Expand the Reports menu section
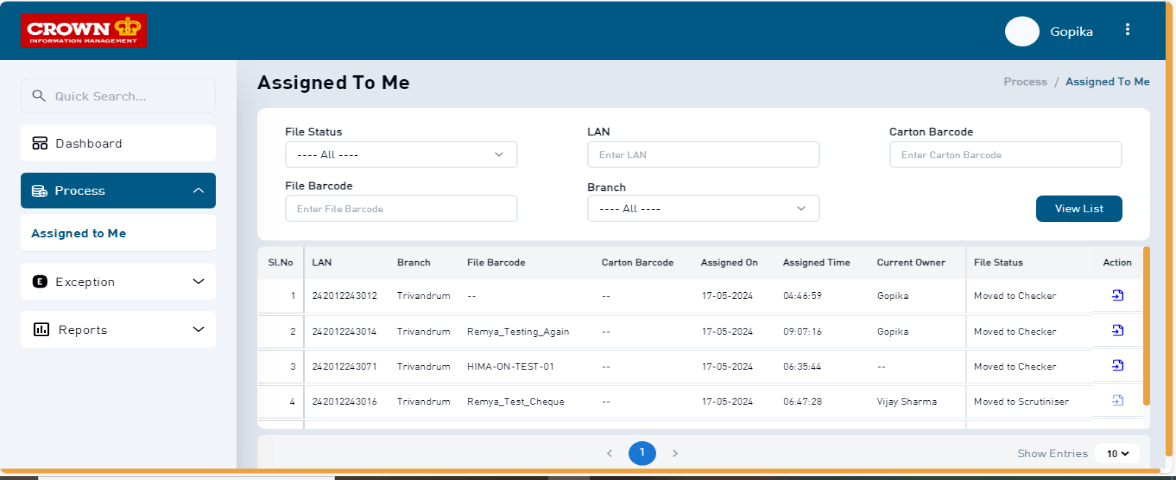The height and width of the screenshot is (480, 1176). point(118,330)
